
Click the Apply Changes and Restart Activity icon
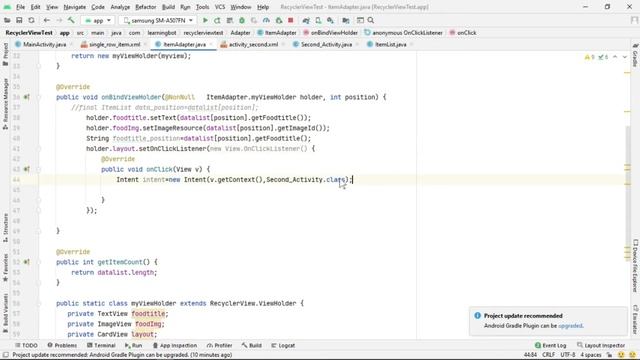tap(217, 20)
